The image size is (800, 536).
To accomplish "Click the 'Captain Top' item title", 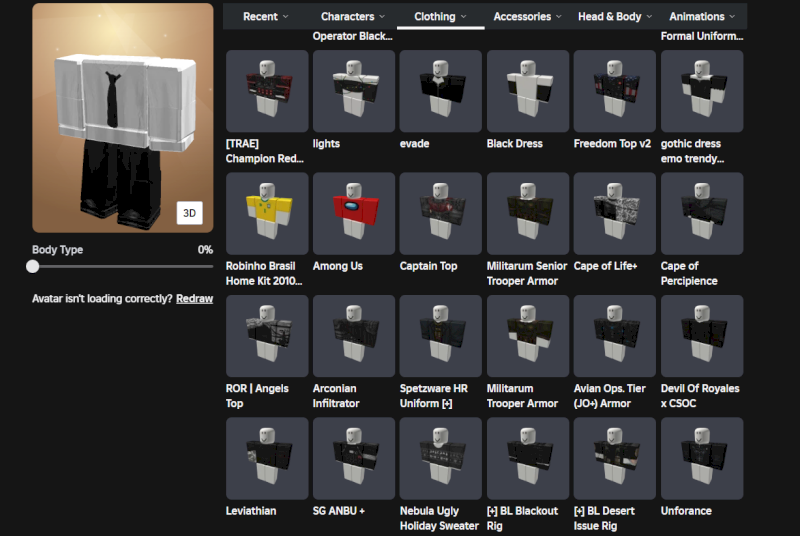I will point(428,266).
